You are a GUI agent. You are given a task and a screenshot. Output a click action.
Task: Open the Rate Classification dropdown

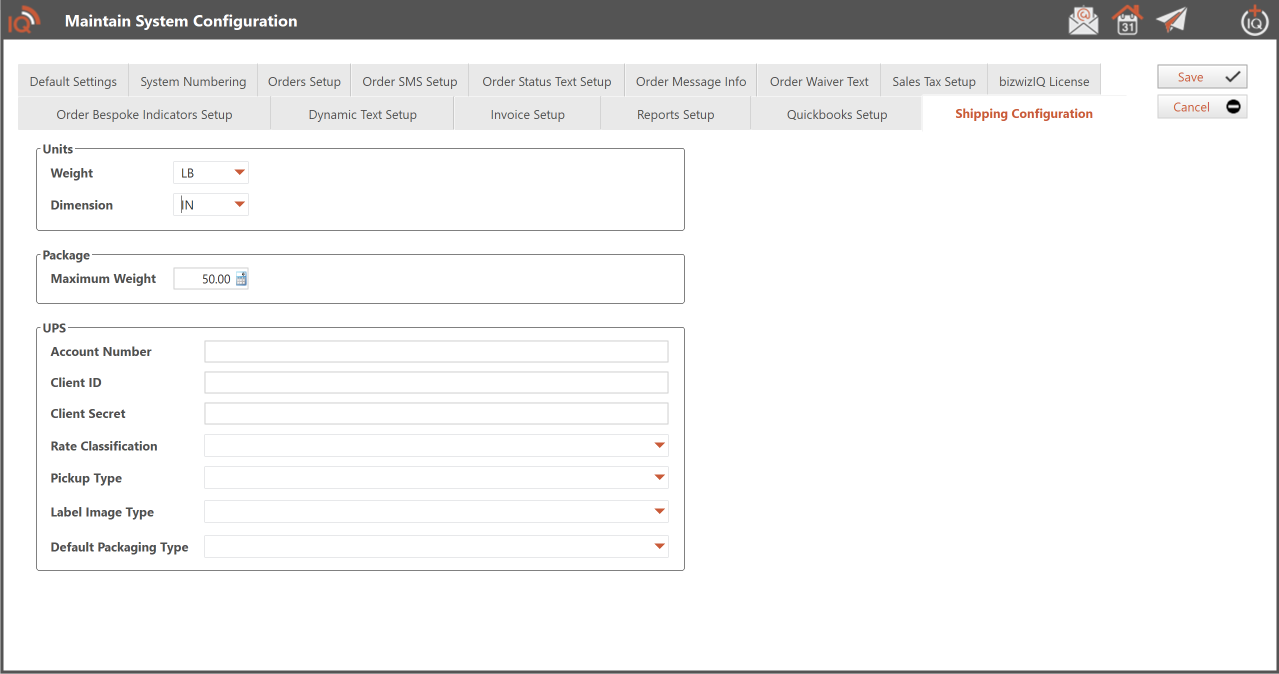659,446
